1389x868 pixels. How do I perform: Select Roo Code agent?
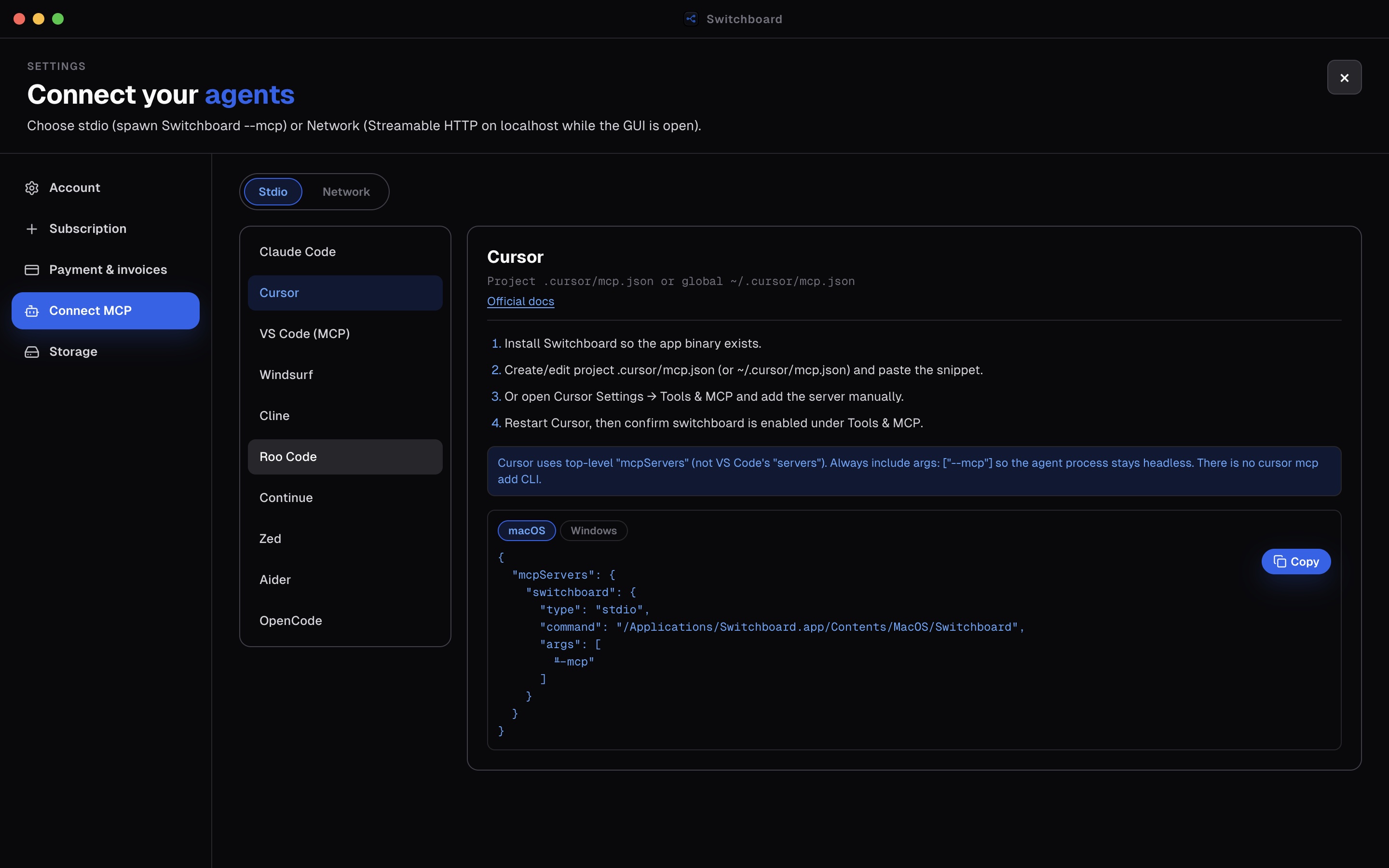pyautogui.click(x=345, y=457)
